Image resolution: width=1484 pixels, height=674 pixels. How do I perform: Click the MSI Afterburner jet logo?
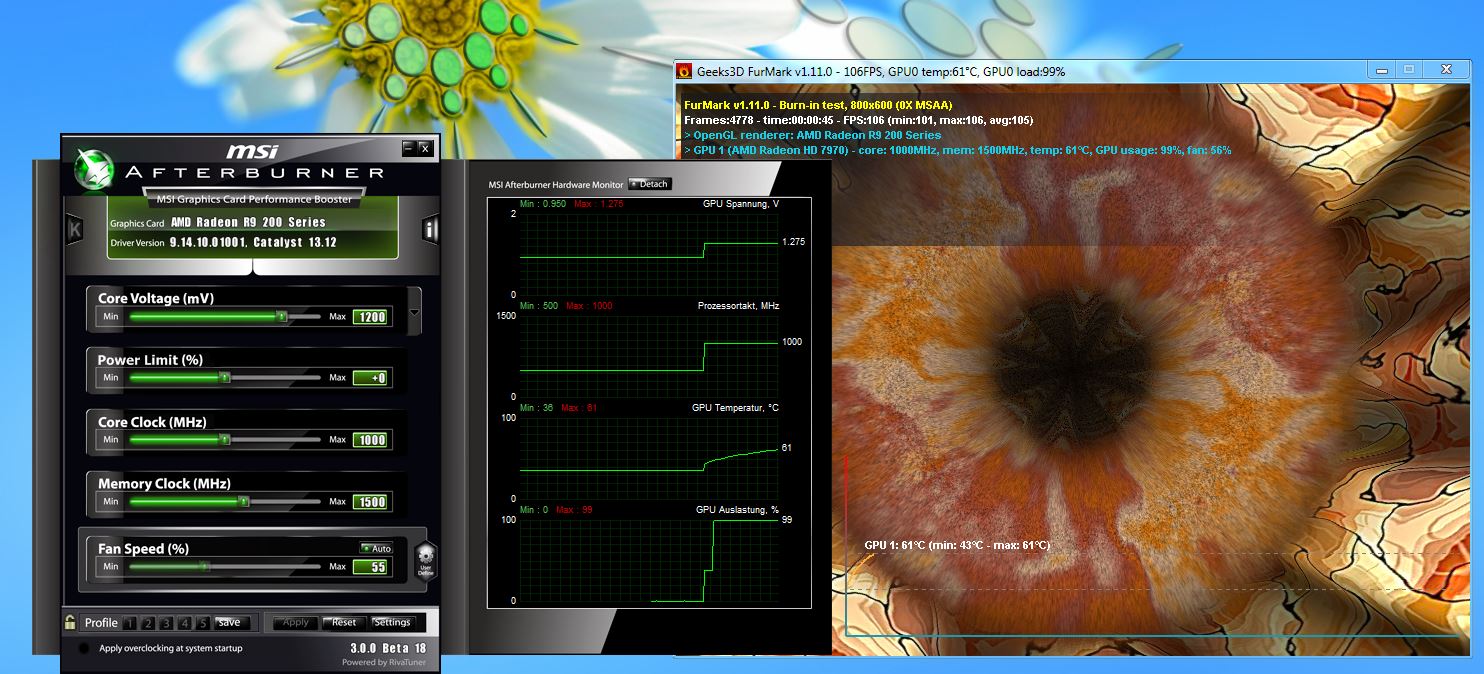[x=94, y=169]
